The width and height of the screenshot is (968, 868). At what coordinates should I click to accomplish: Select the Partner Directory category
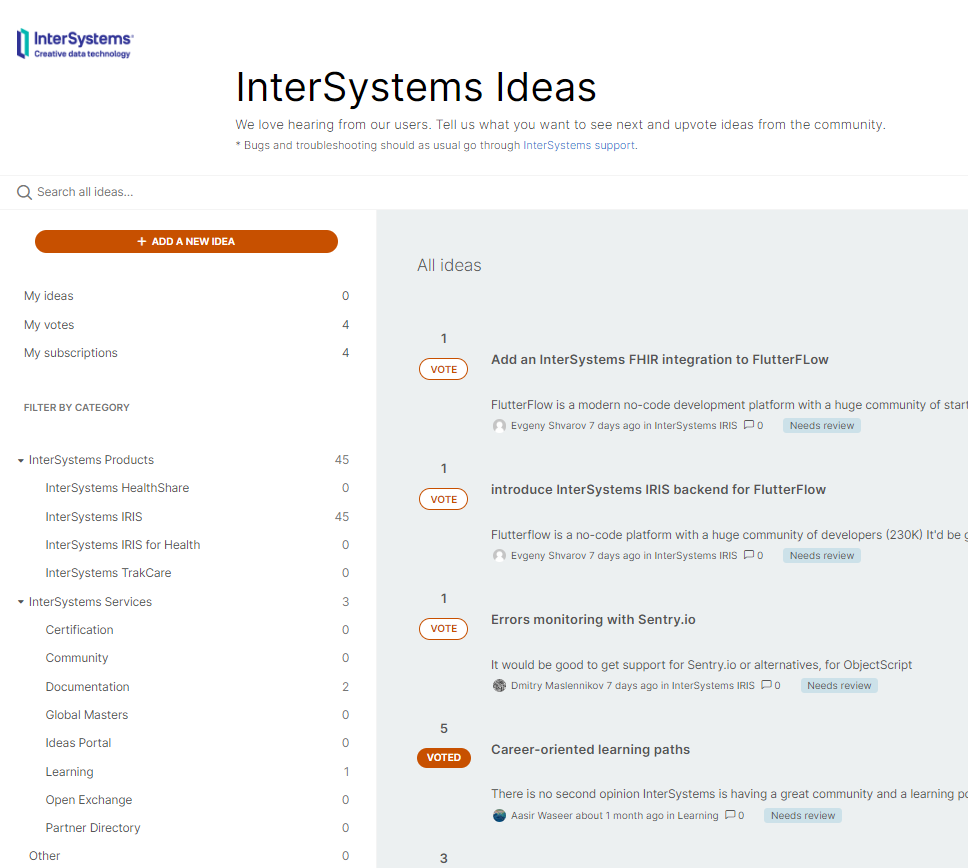[93, 828]
